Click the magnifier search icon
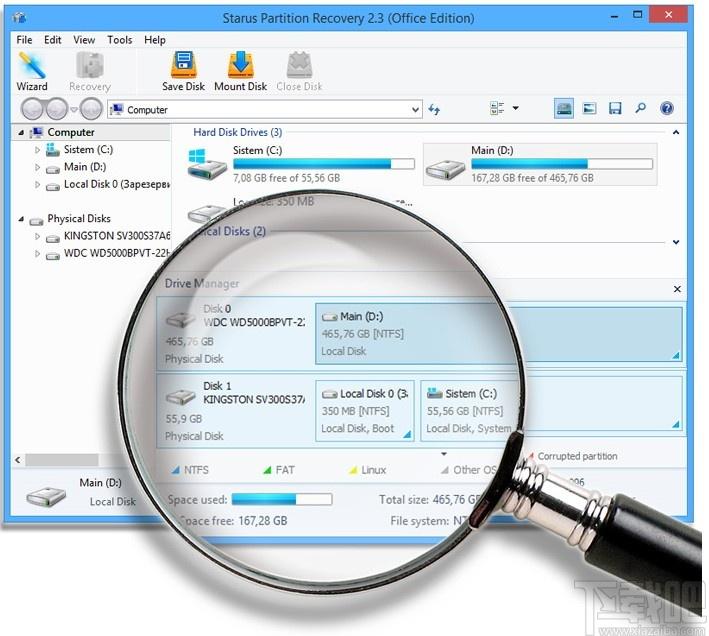Viewport: 709px width, 636px height. tap(640, 108)
